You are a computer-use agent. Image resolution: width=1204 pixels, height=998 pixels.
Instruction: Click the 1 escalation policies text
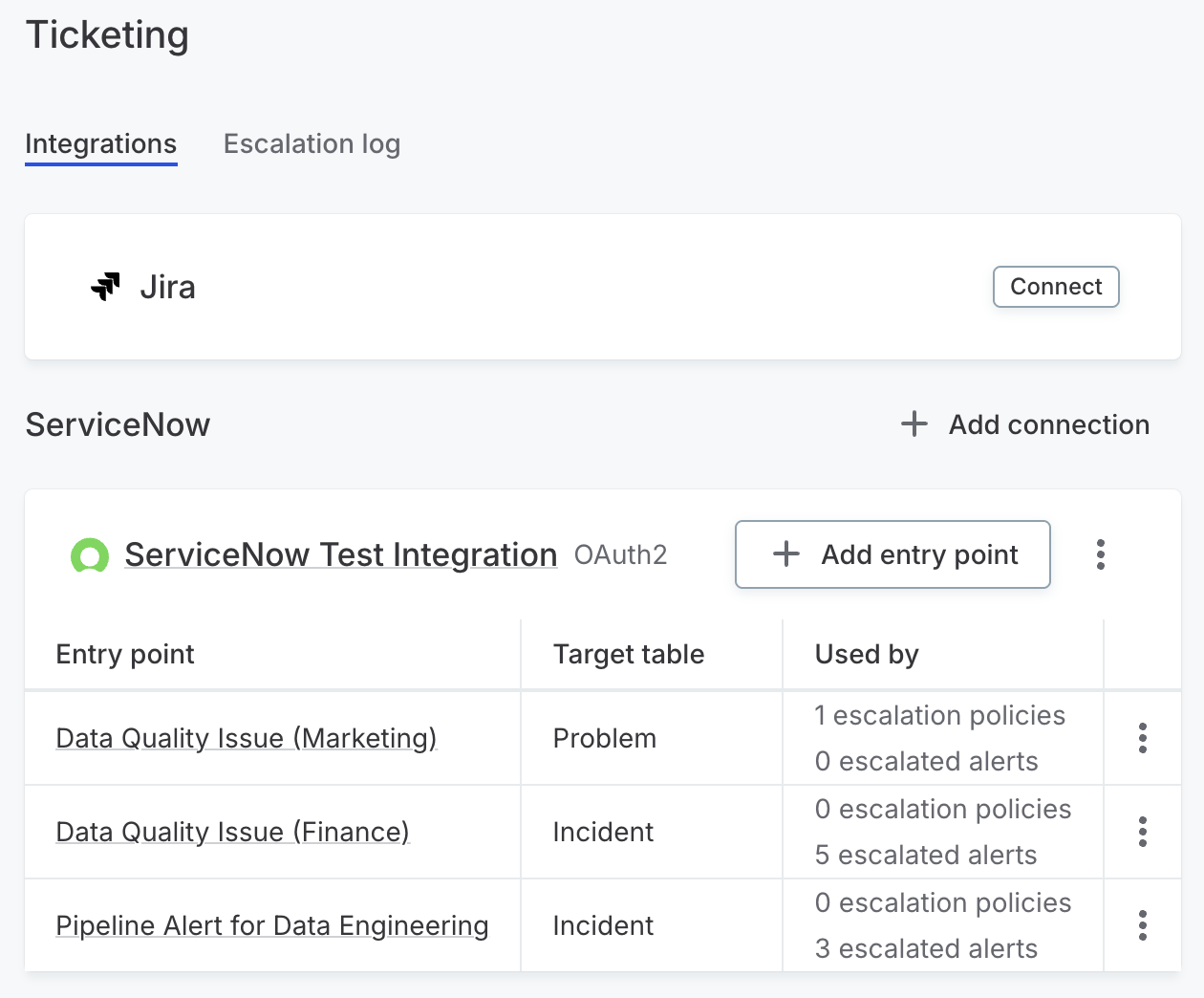pyautogui.click(x=940, y=715)
